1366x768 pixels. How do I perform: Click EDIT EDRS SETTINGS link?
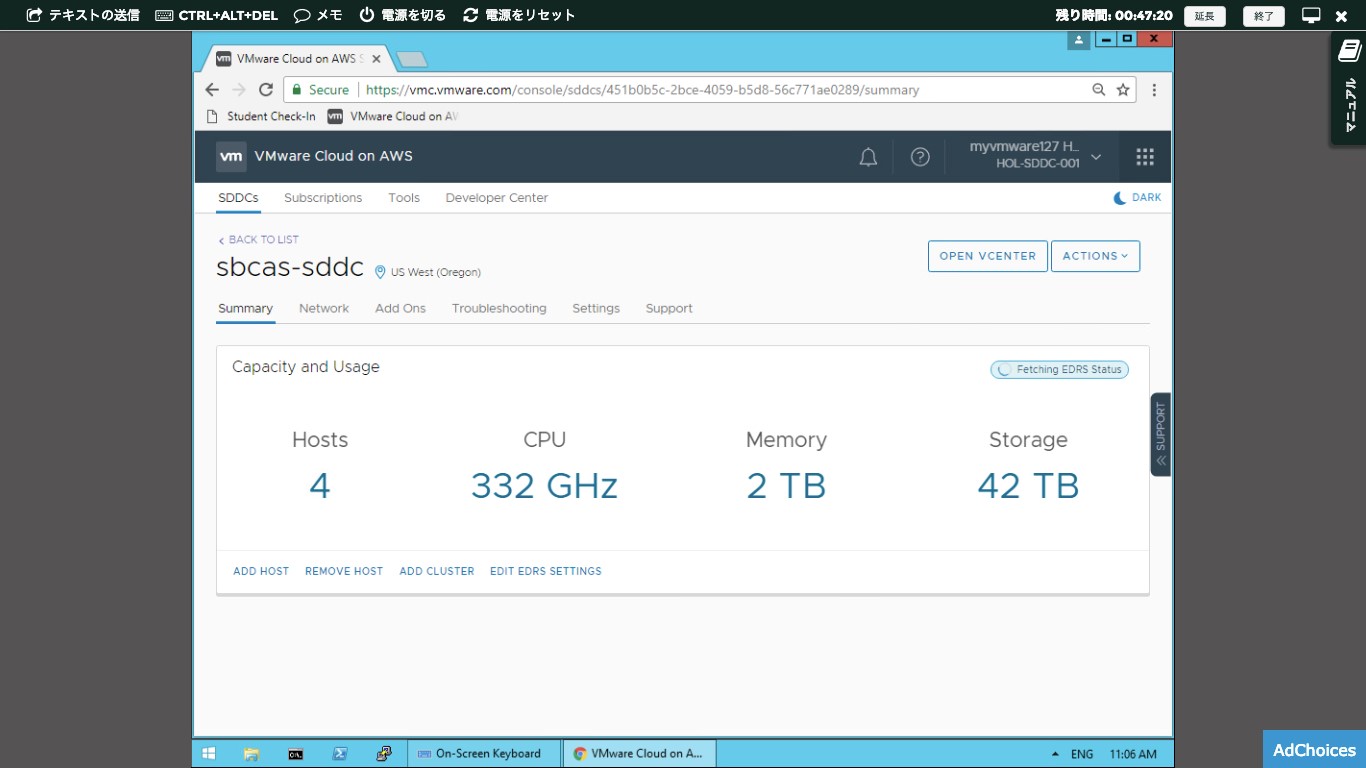click(546, 571)
